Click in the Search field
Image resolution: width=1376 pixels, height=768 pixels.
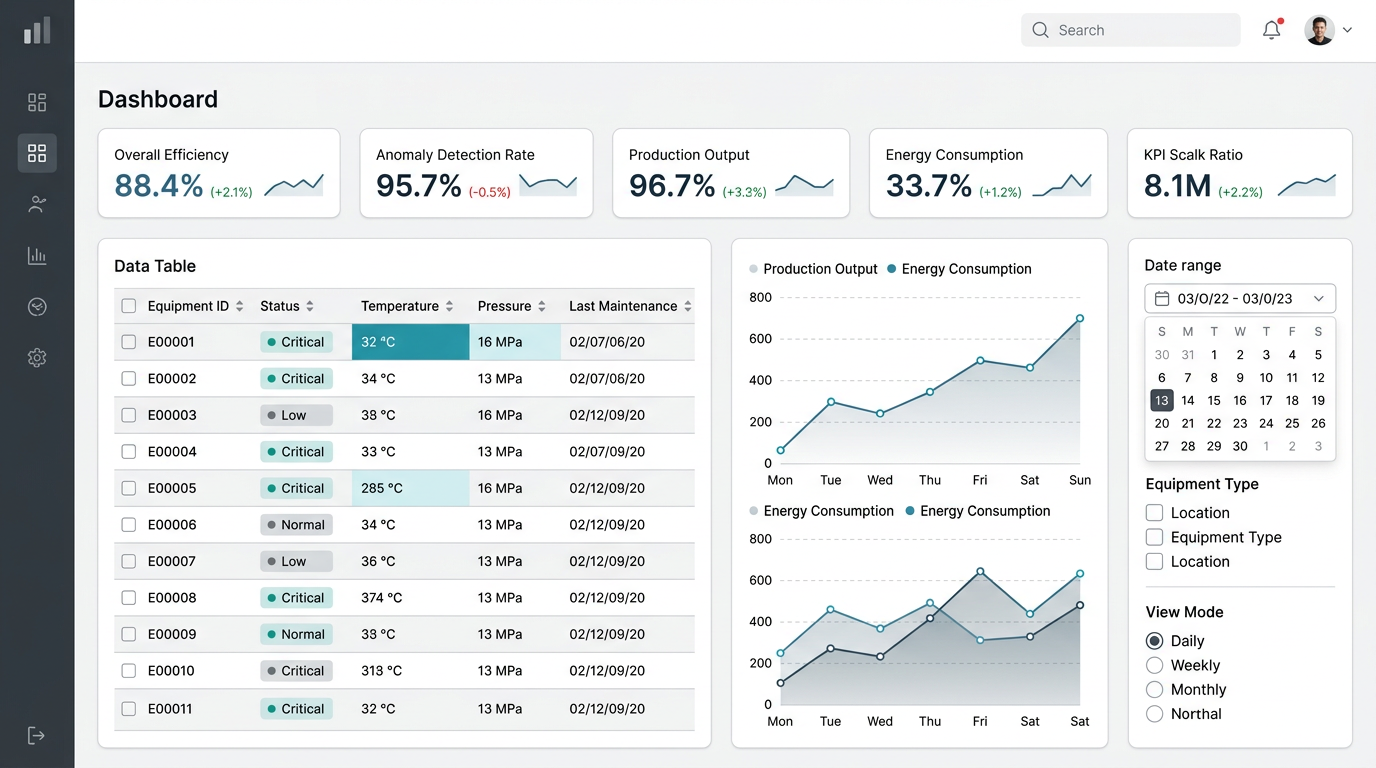pyautogui.click(x=1130, y=30)
